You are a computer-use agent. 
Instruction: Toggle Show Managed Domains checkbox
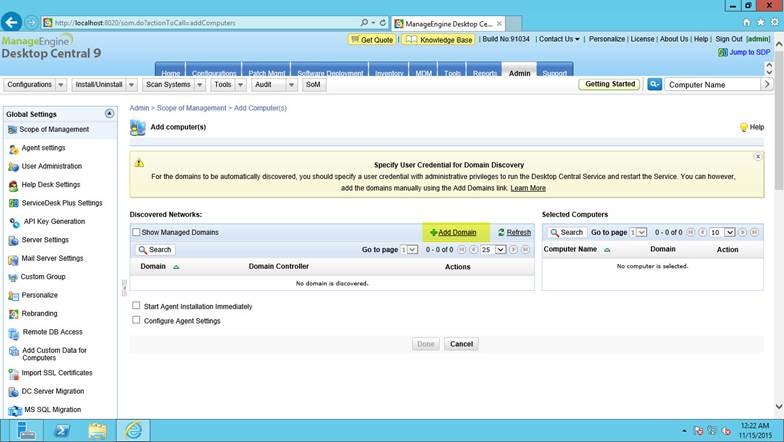[136, 232]
